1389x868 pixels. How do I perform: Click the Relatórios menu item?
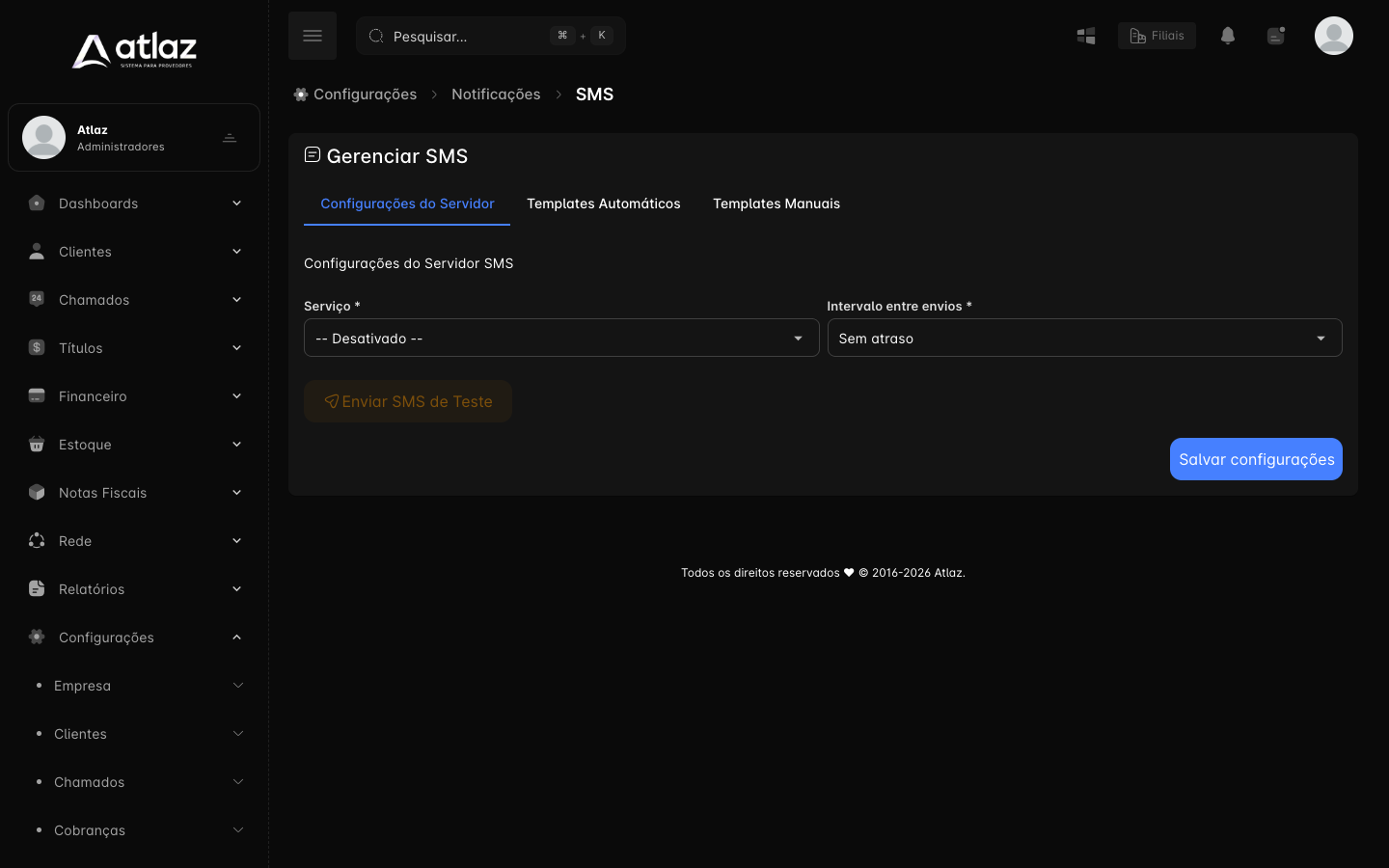[134, 588]
